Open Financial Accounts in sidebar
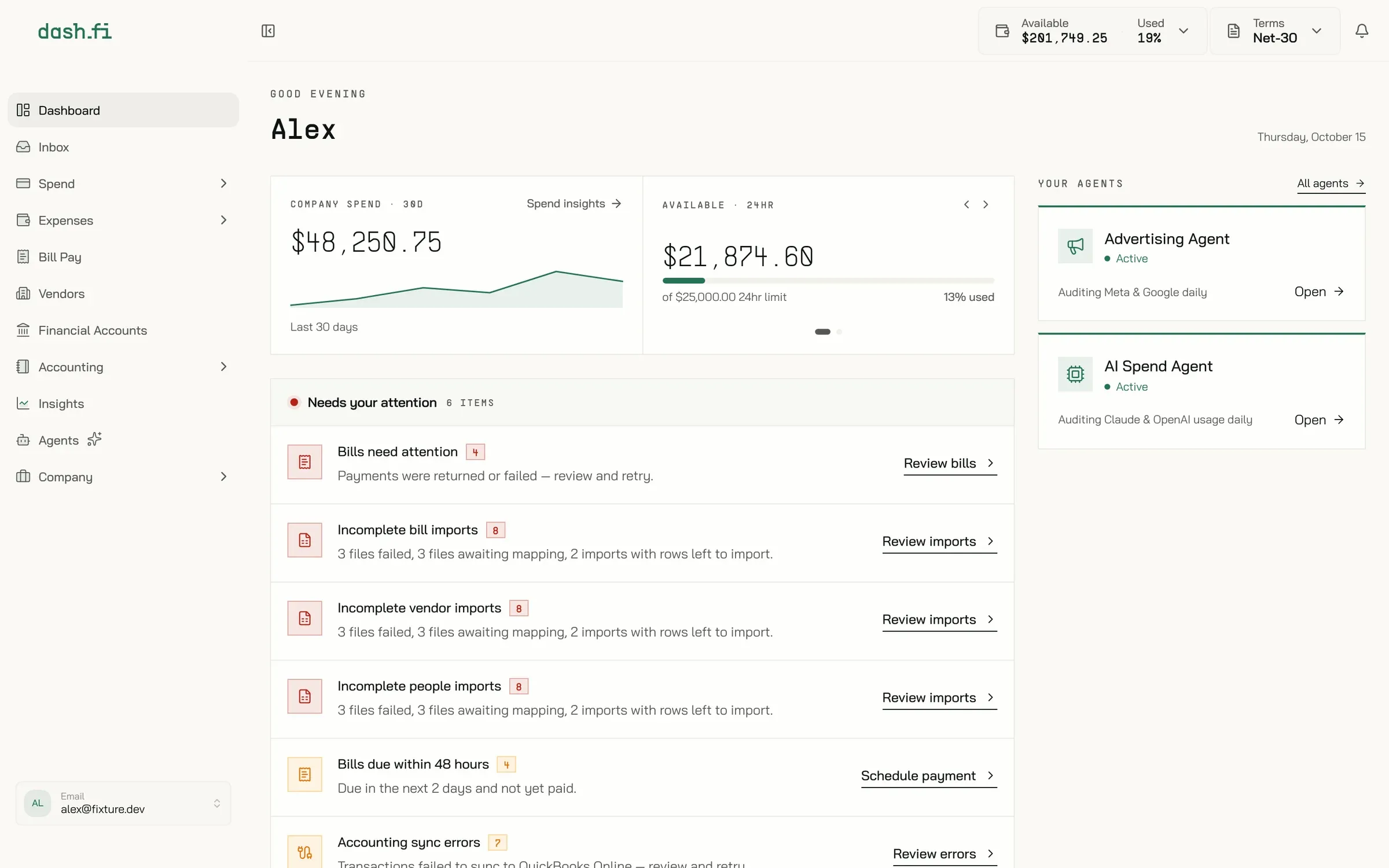 point(123,330)
